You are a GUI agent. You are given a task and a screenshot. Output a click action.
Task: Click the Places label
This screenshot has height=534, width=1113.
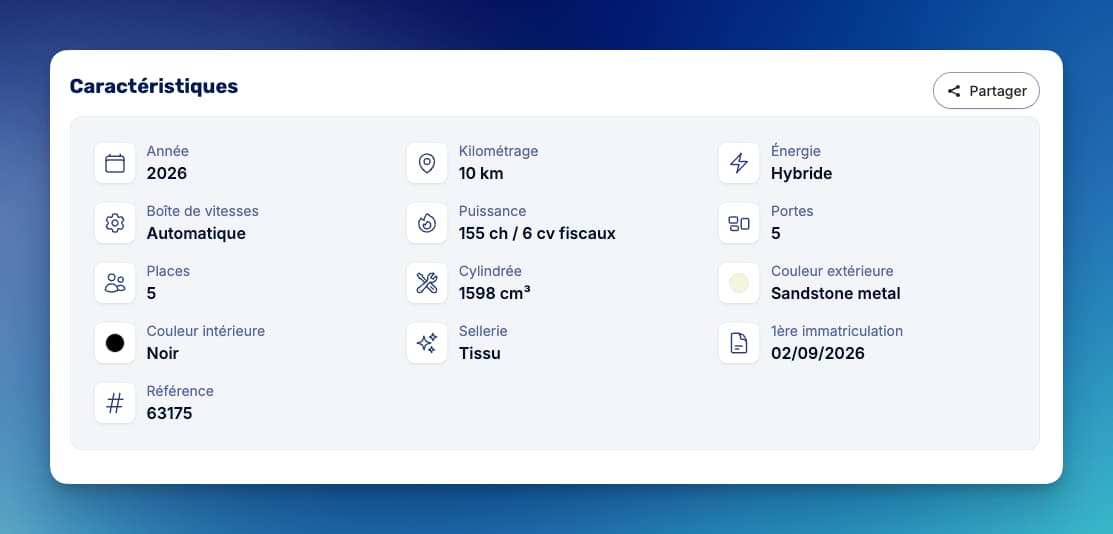(x=168, y=271)
